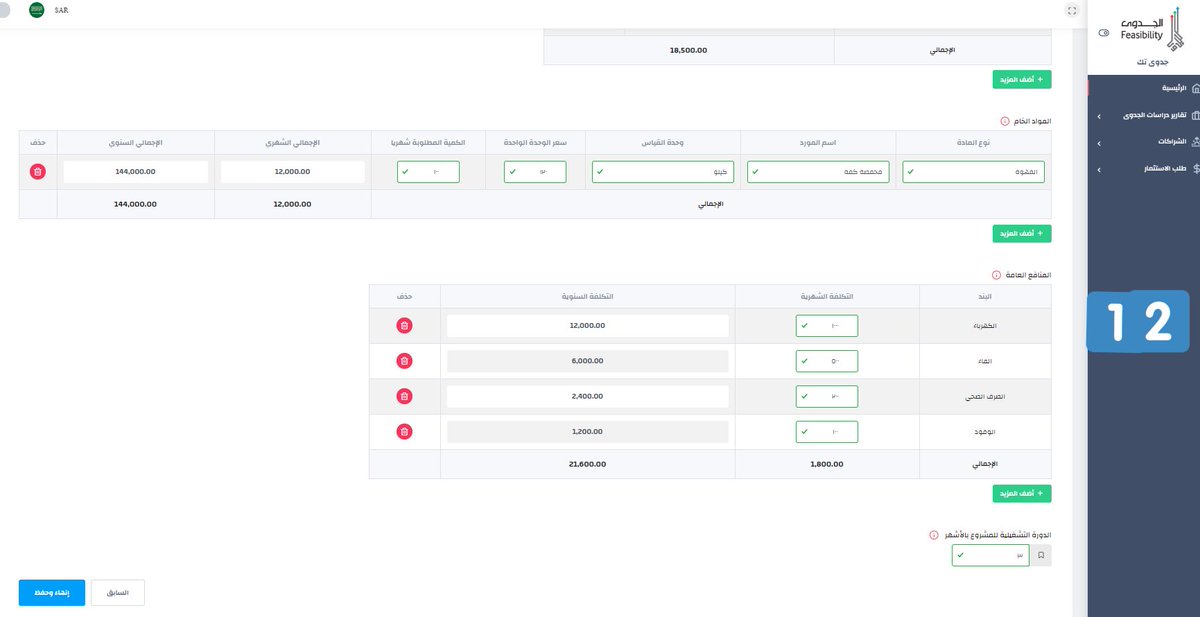Click the 1,800.00 utilities monthly total

pos(827,464)
